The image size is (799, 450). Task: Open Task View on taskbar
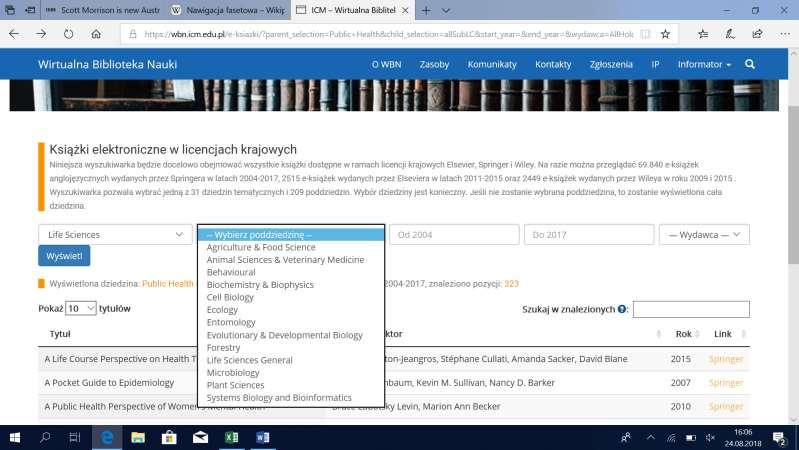[75, 437]
